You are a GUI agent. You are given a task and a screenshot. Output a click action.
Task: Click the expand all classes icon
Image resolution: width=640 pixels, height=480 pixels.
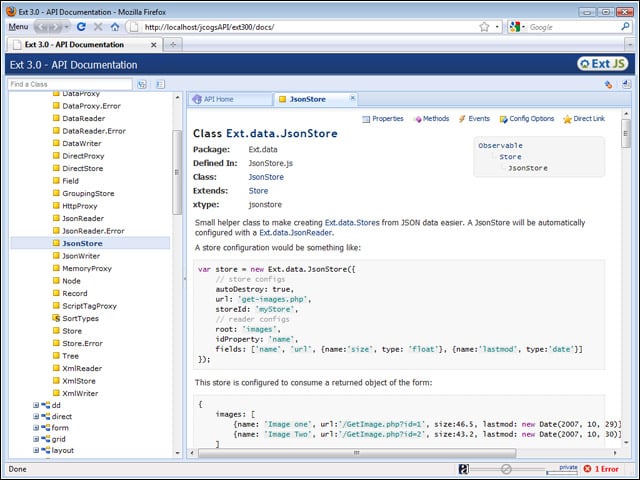(143, 85)
